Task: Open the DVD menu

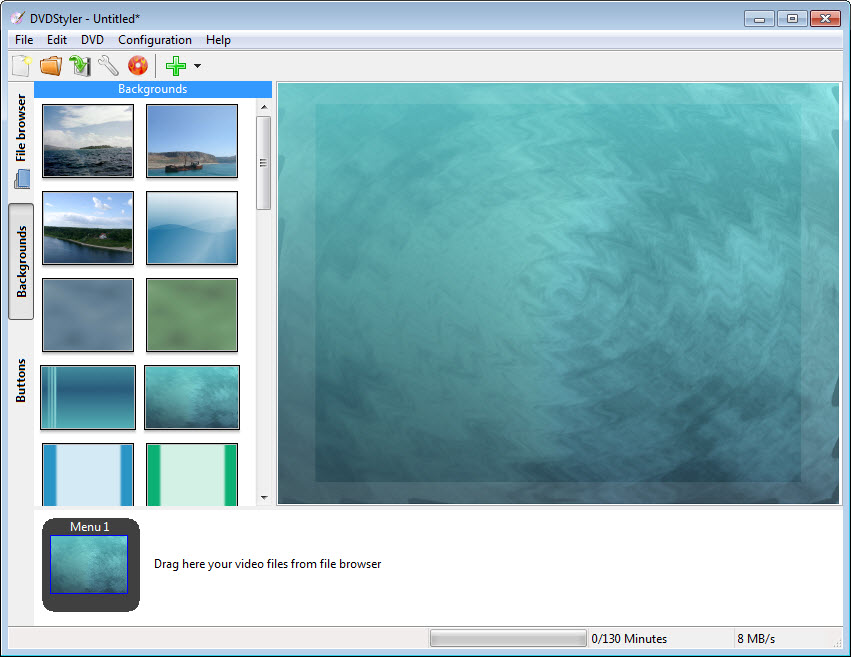Action: [92, 40]
